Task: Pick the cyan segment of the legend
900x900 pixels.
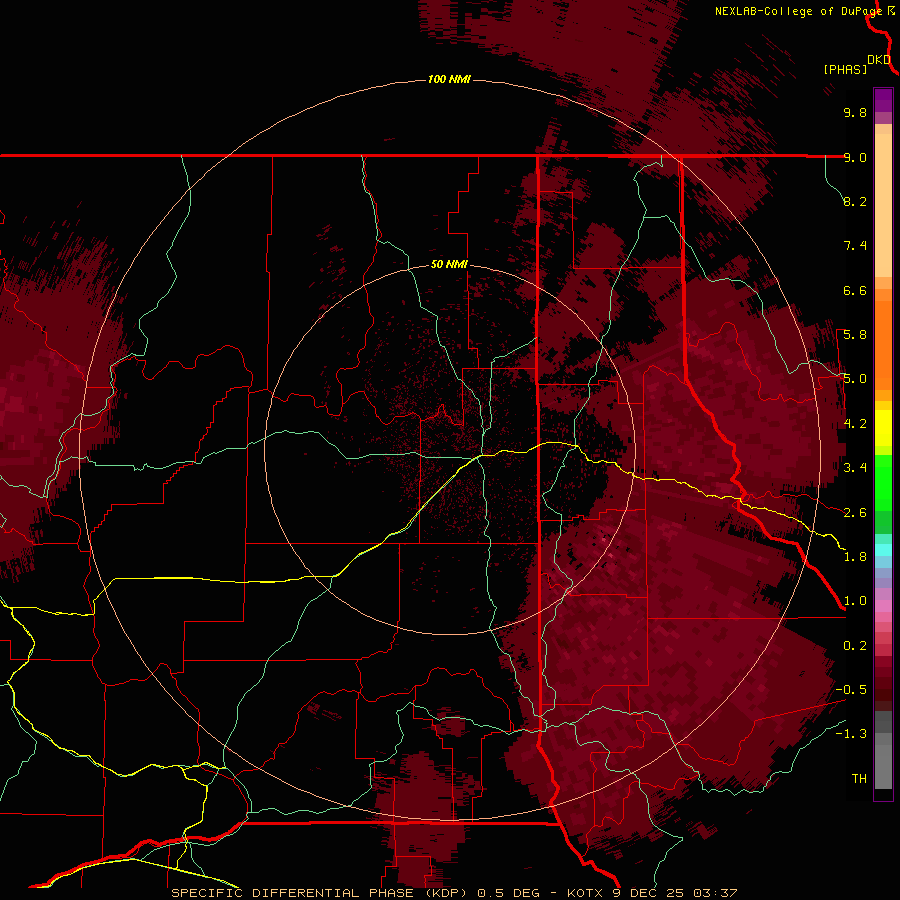Action: tap(883, 550)
